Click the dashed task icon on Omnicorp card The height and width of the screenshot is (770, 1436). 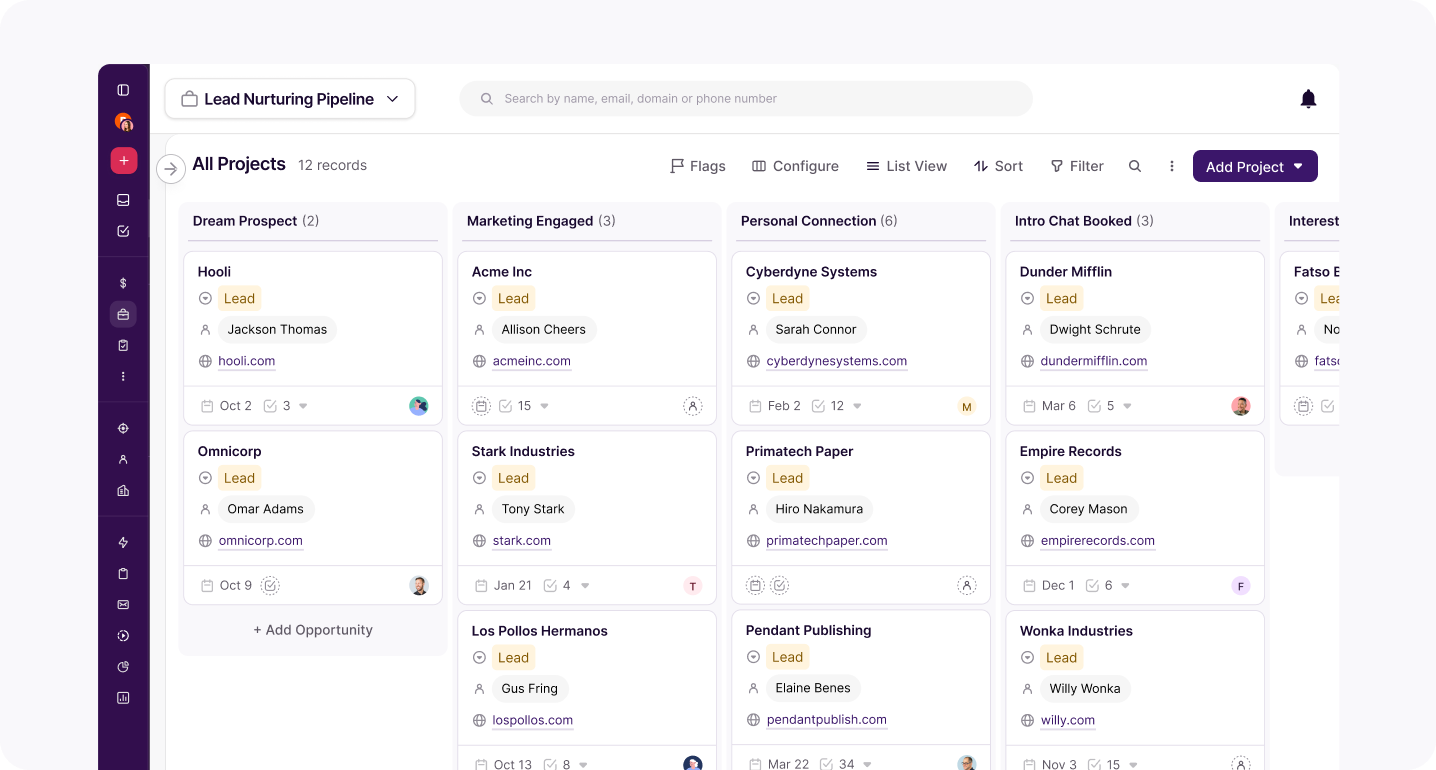270,585
